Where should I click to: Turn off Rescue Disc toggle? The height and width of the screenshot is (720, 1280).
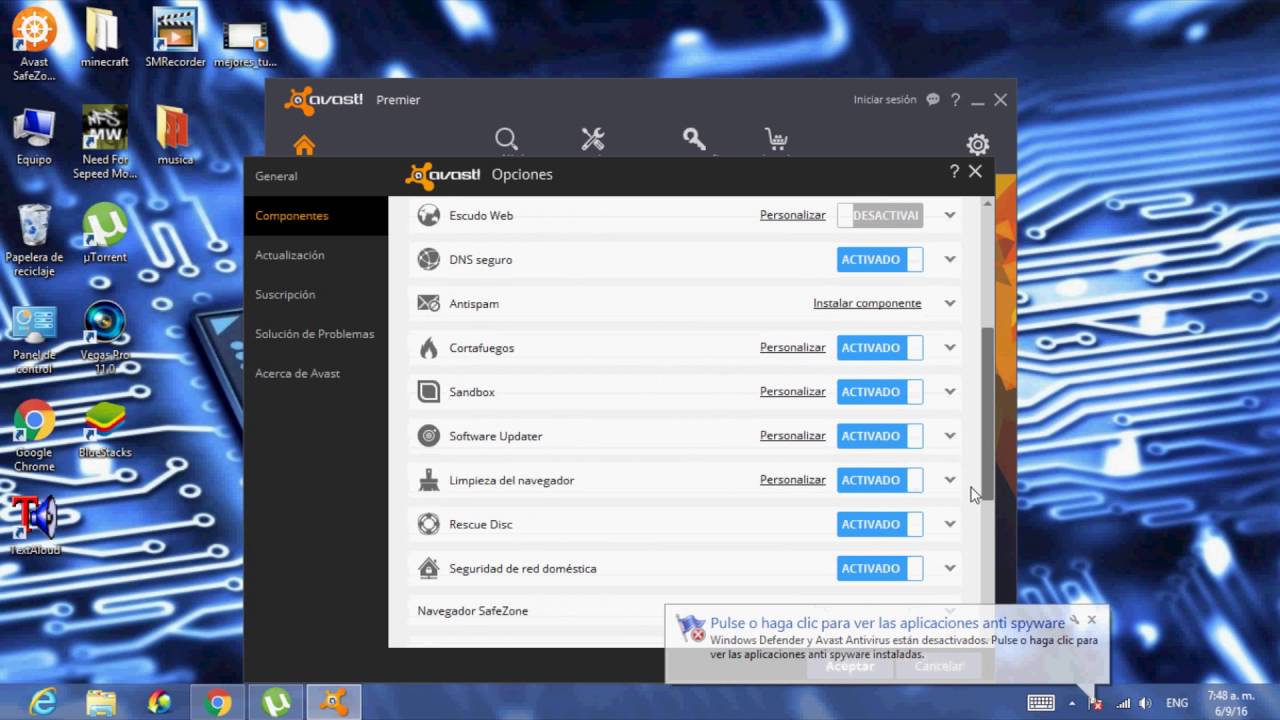(x=879, y=524)
